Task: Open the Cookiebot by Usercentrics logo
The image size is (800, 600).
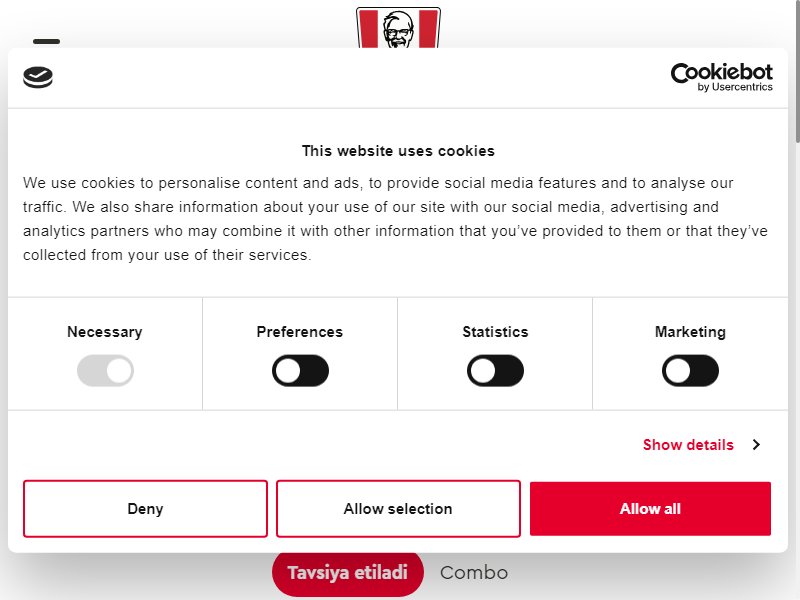Action: tap(721, 77)
